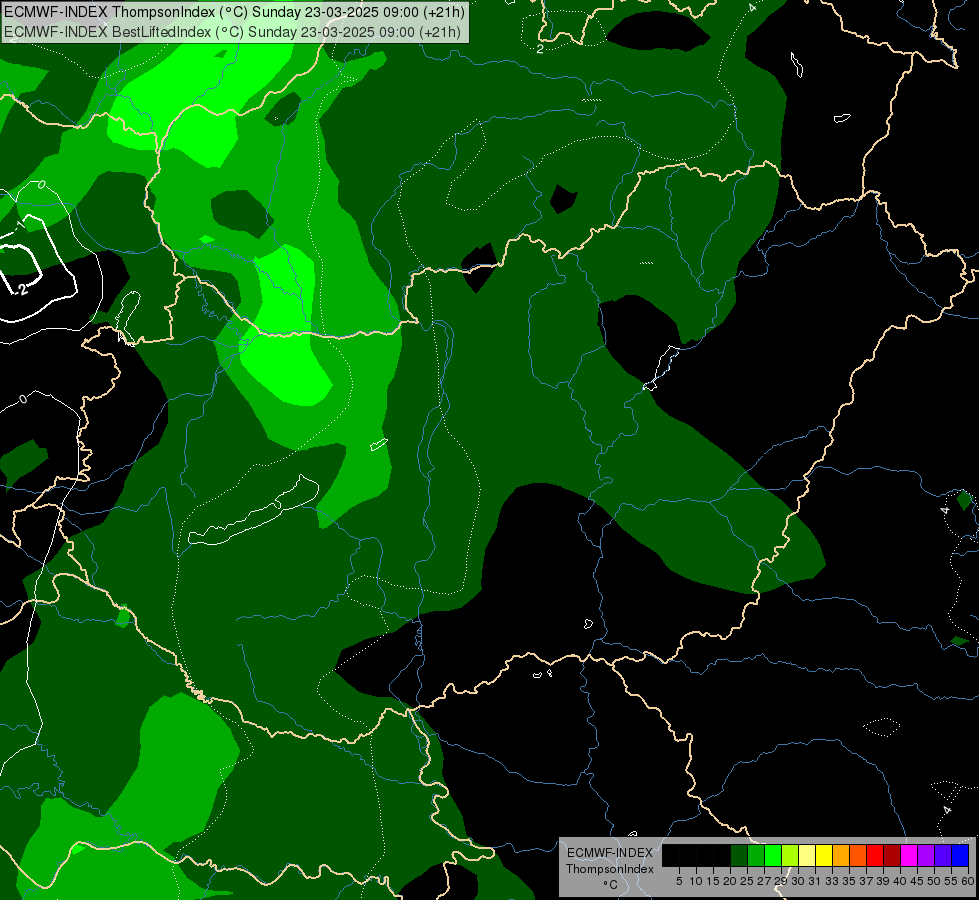
Task: Select the bright green 27–29 legend swatch
Action: [x=772, y=855]
